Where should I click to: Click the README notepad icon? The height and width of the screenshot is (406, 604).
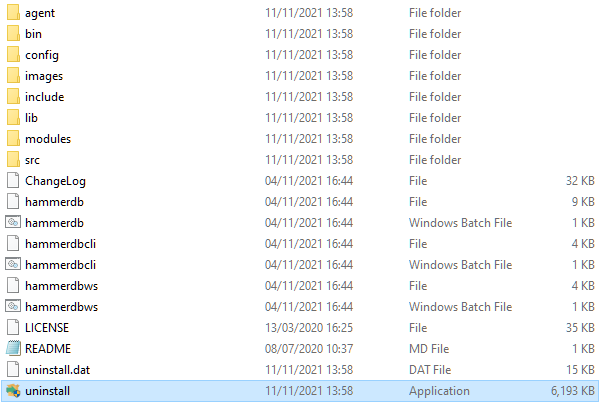[x=13, y=348]
